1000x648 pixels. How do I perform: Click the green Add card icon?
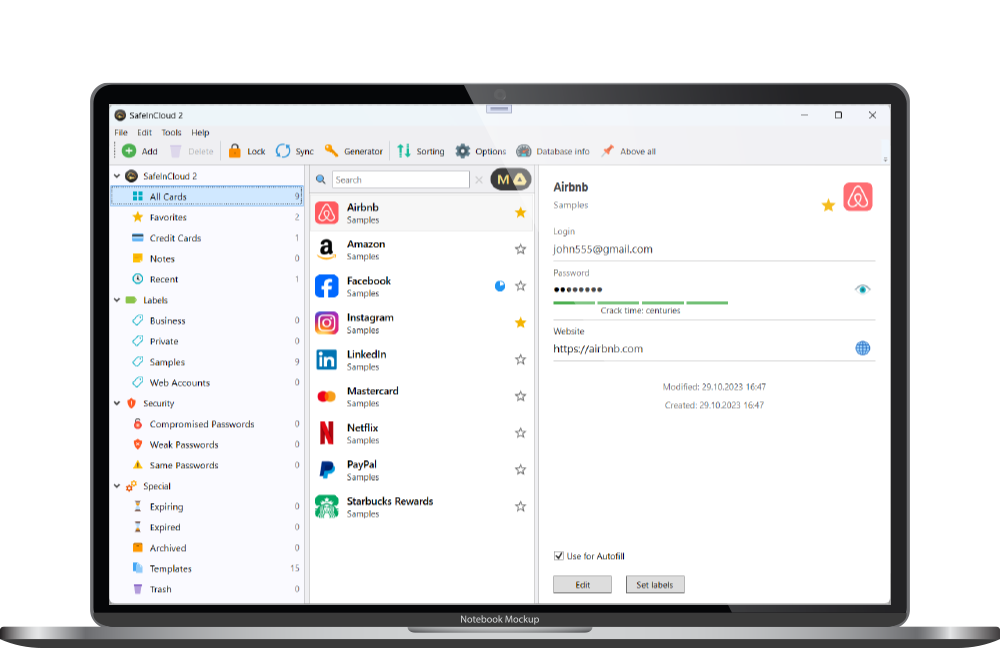(129, 151)
